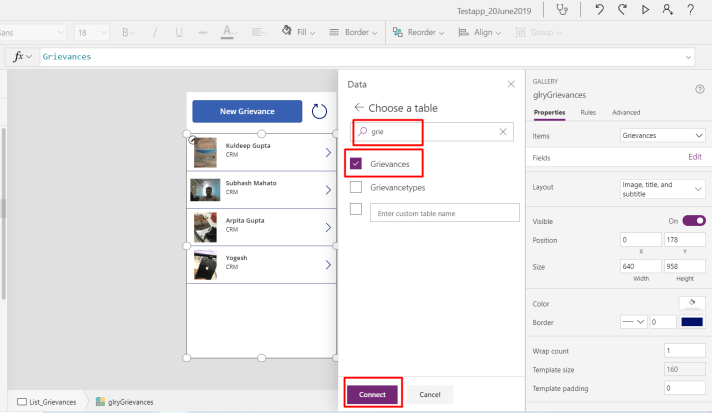Click the Connect button
This screenshot has width=712, height=413.
pos(373,394)
